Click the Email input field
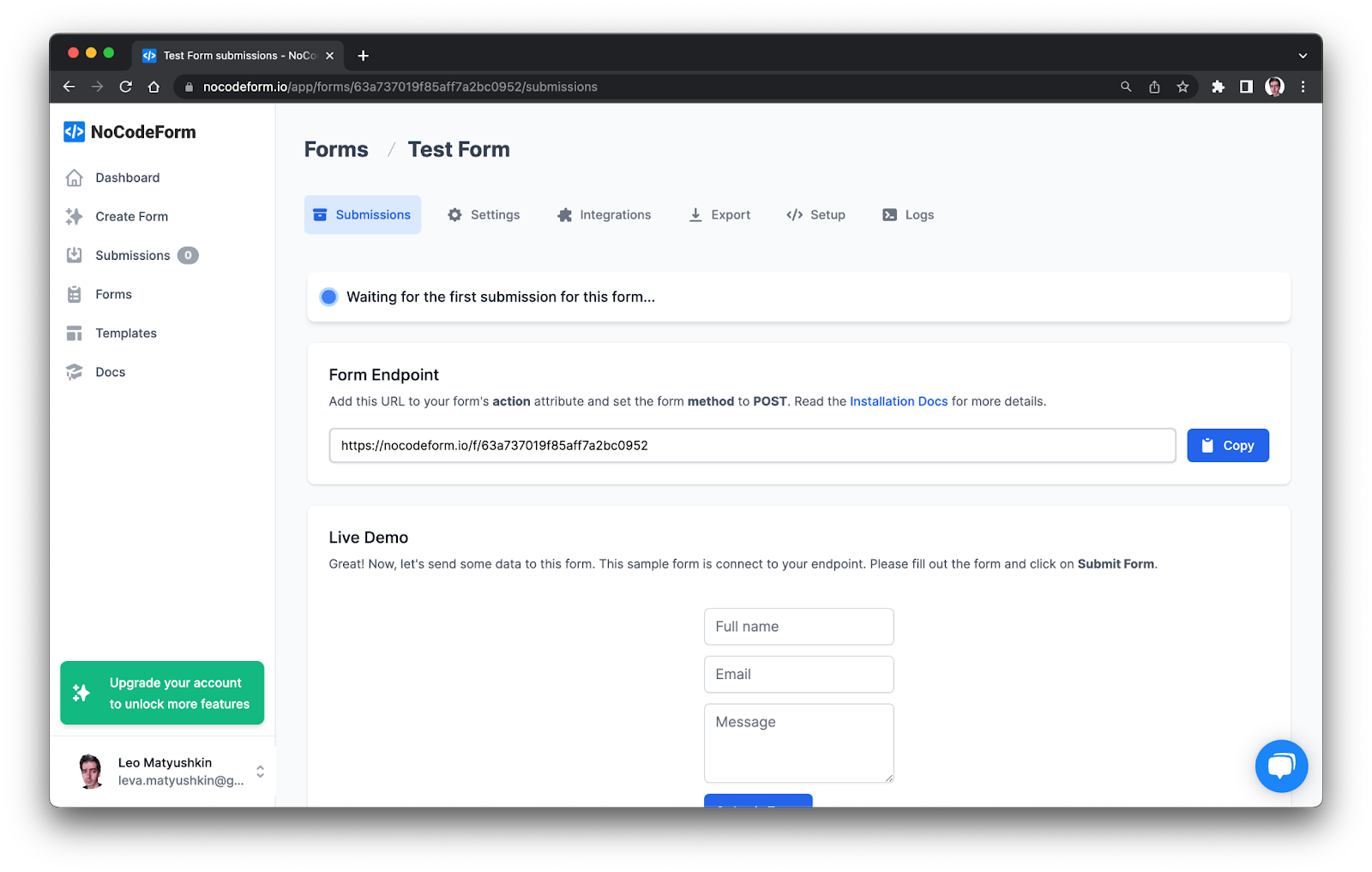This screenshot has width=1372, height=872. 799,674
